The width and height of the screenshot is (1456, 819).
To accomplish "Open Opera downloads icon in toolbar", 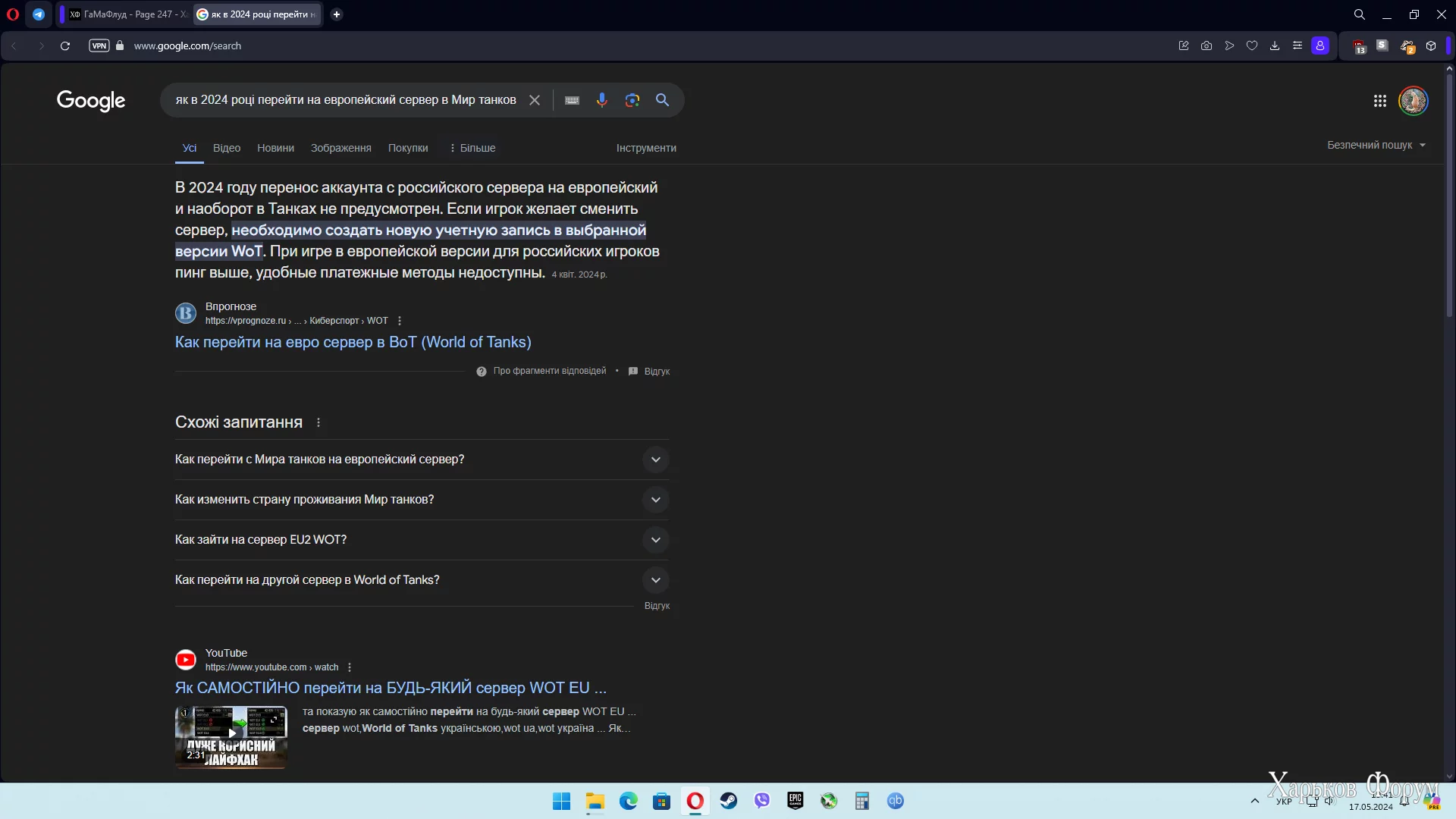I will 1275,45.
